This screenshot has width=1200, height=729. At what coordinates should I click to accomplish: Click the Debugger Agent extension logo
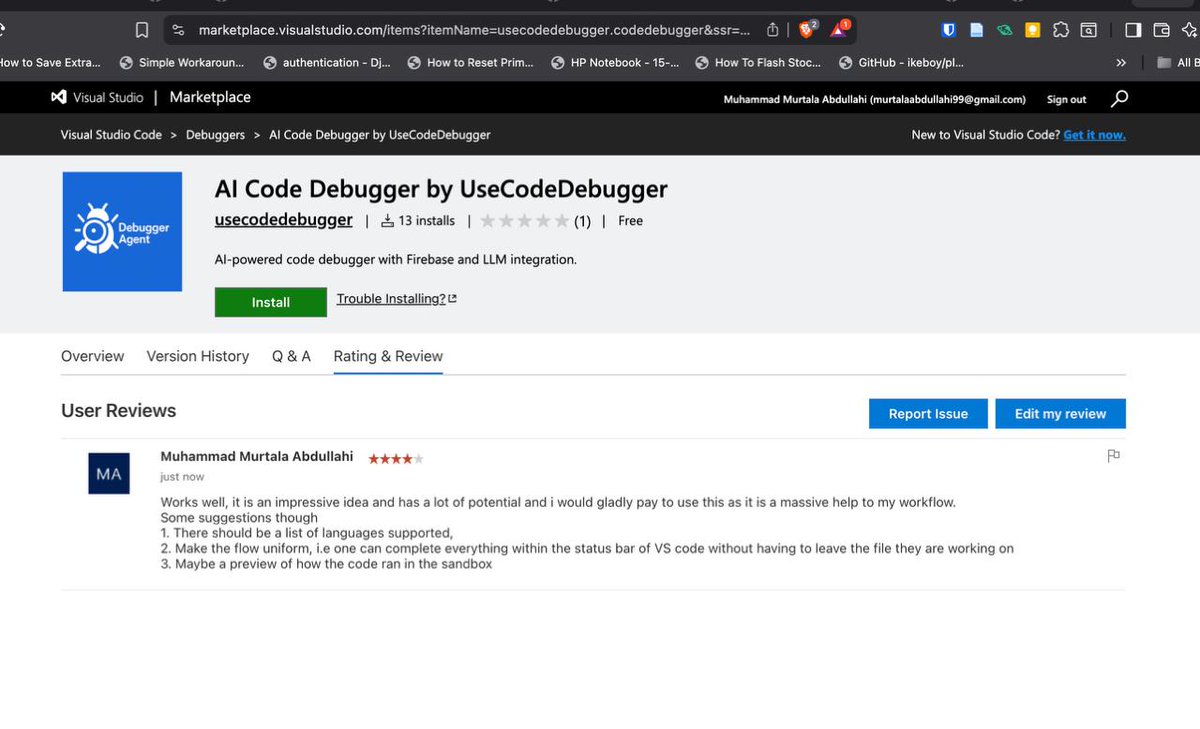122,232
